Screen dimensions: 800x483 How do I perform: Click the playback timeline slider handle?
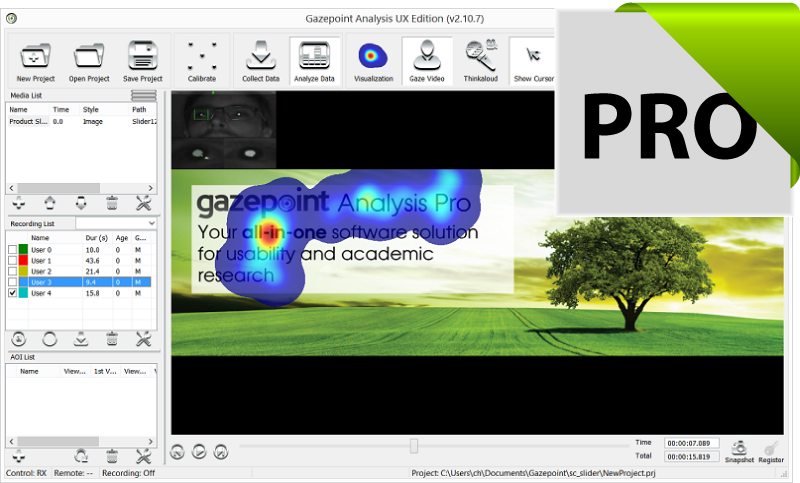[x=414, y=446]
